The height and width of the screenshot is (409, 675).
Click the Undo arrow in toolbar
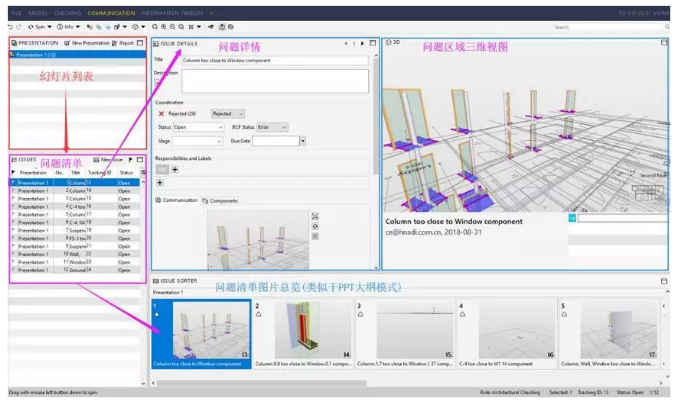(x=10, y=27)
